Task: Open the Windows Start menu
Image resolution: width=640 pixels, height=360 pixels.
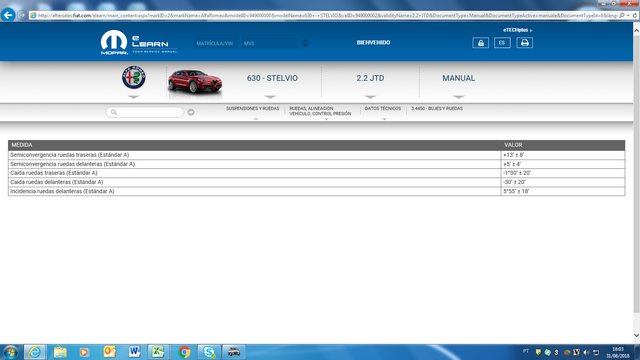Action: (x=10, y=352)
